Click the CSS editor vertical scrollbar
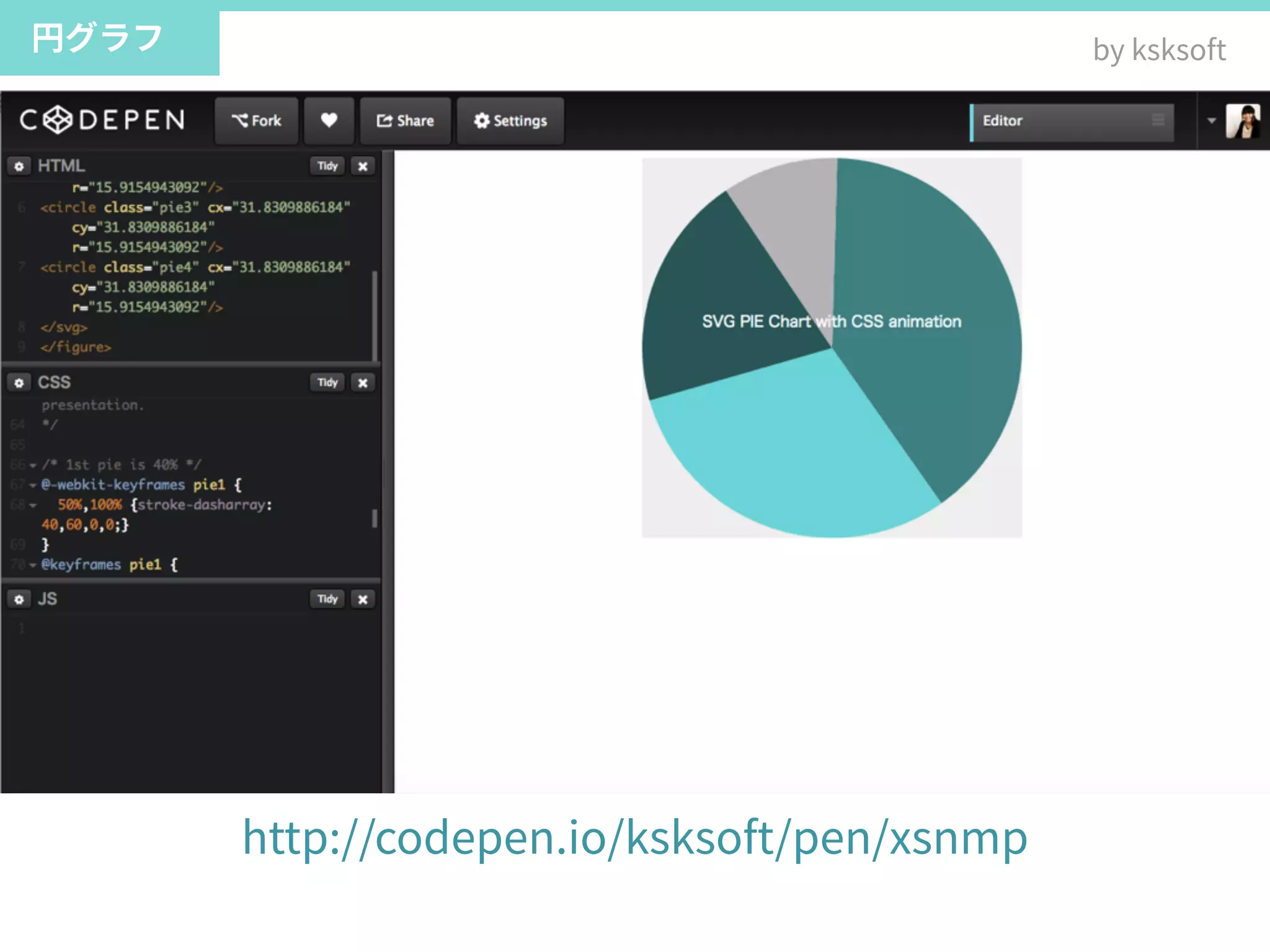This screenshot has width=1270, height=952. tap(375, 518)
